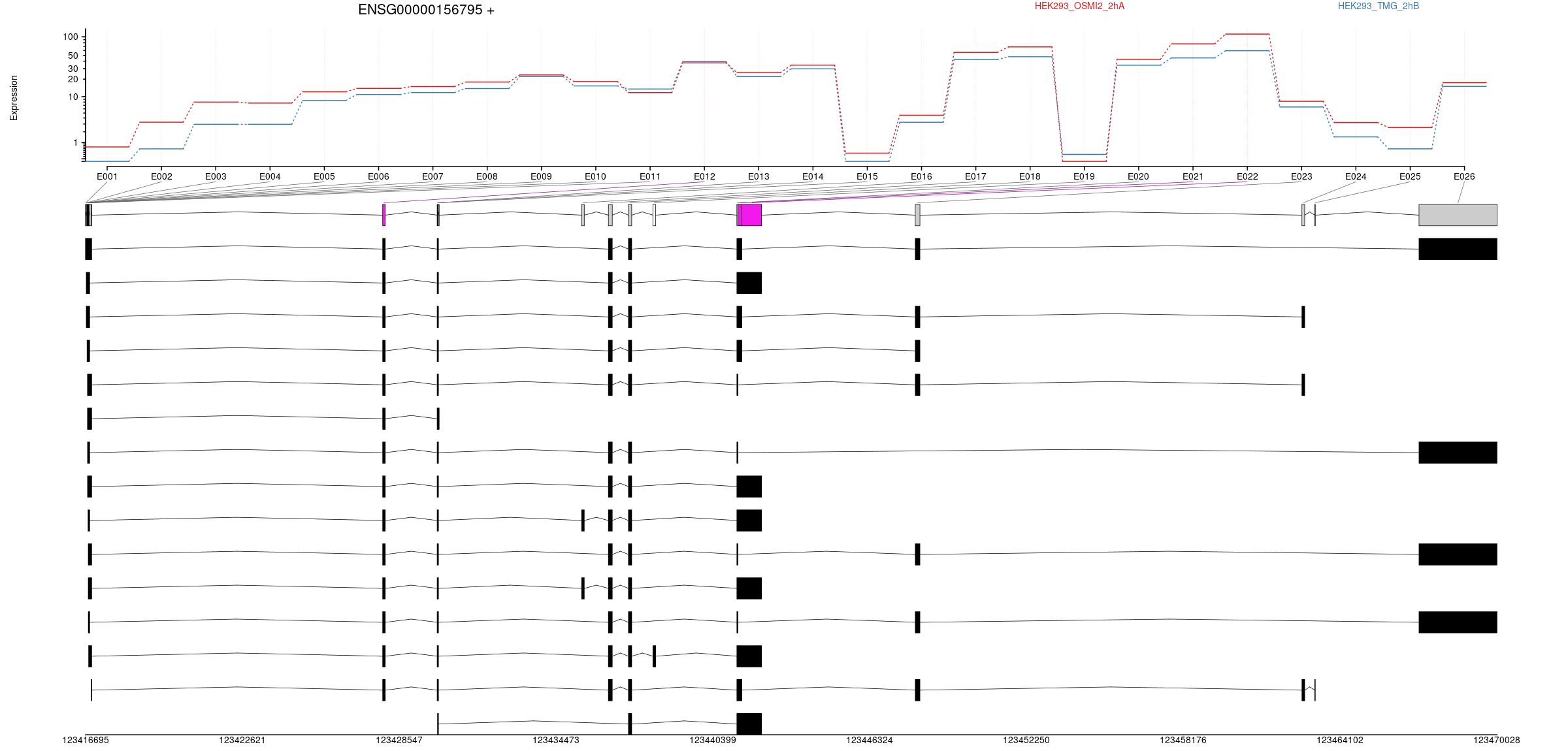The height and width of the screenshot is (751, 1568).
Task: Click genomic coordinate 123416695
Action: point(86,740)
